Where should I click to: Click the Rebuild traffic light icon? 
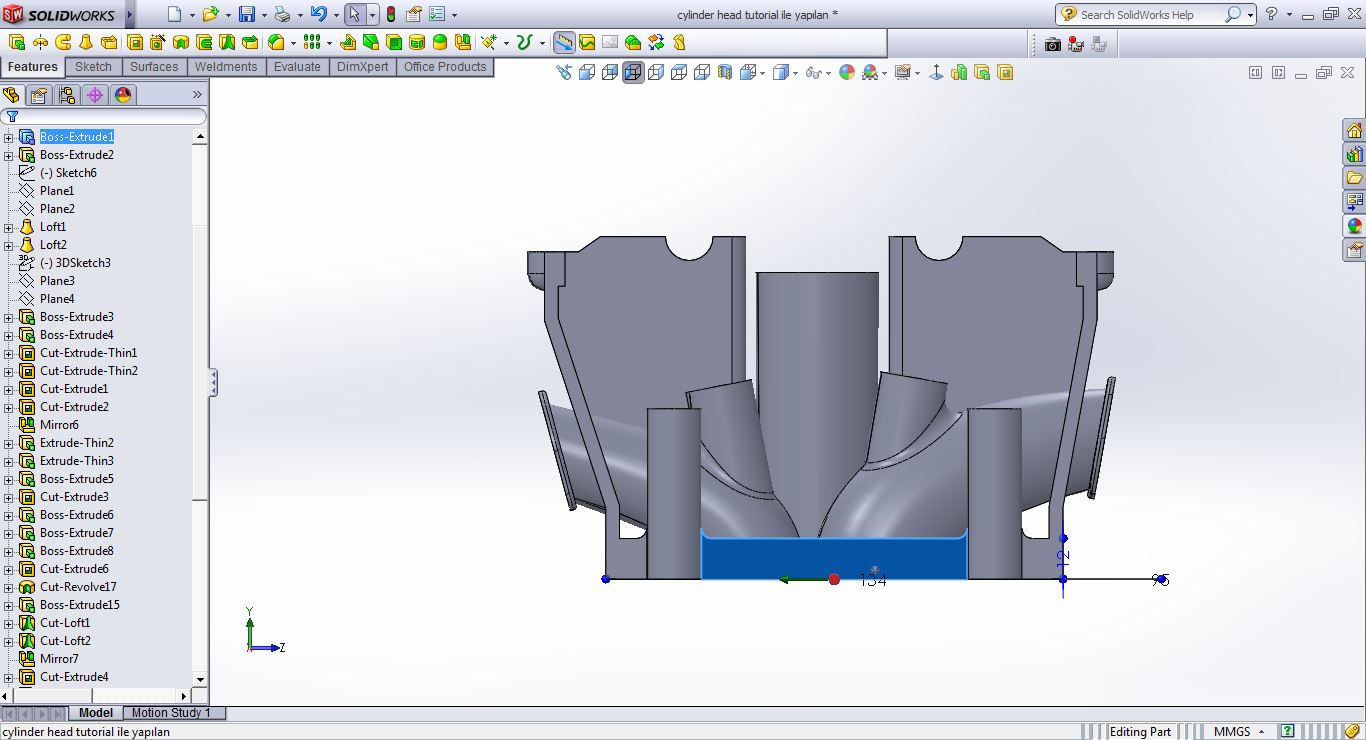tap(391, 14)
